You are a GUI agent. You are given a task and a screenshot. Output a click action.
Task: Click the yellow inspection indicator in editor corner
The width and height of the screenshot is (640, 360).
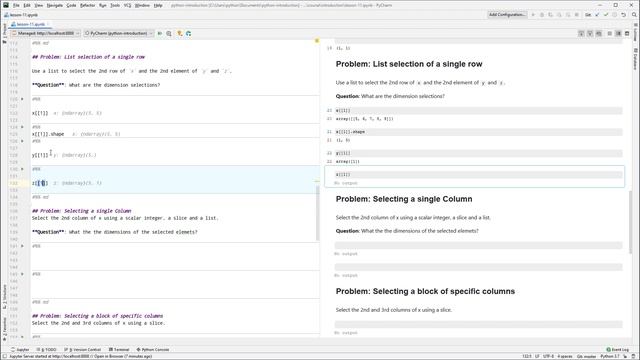[317, 41]
